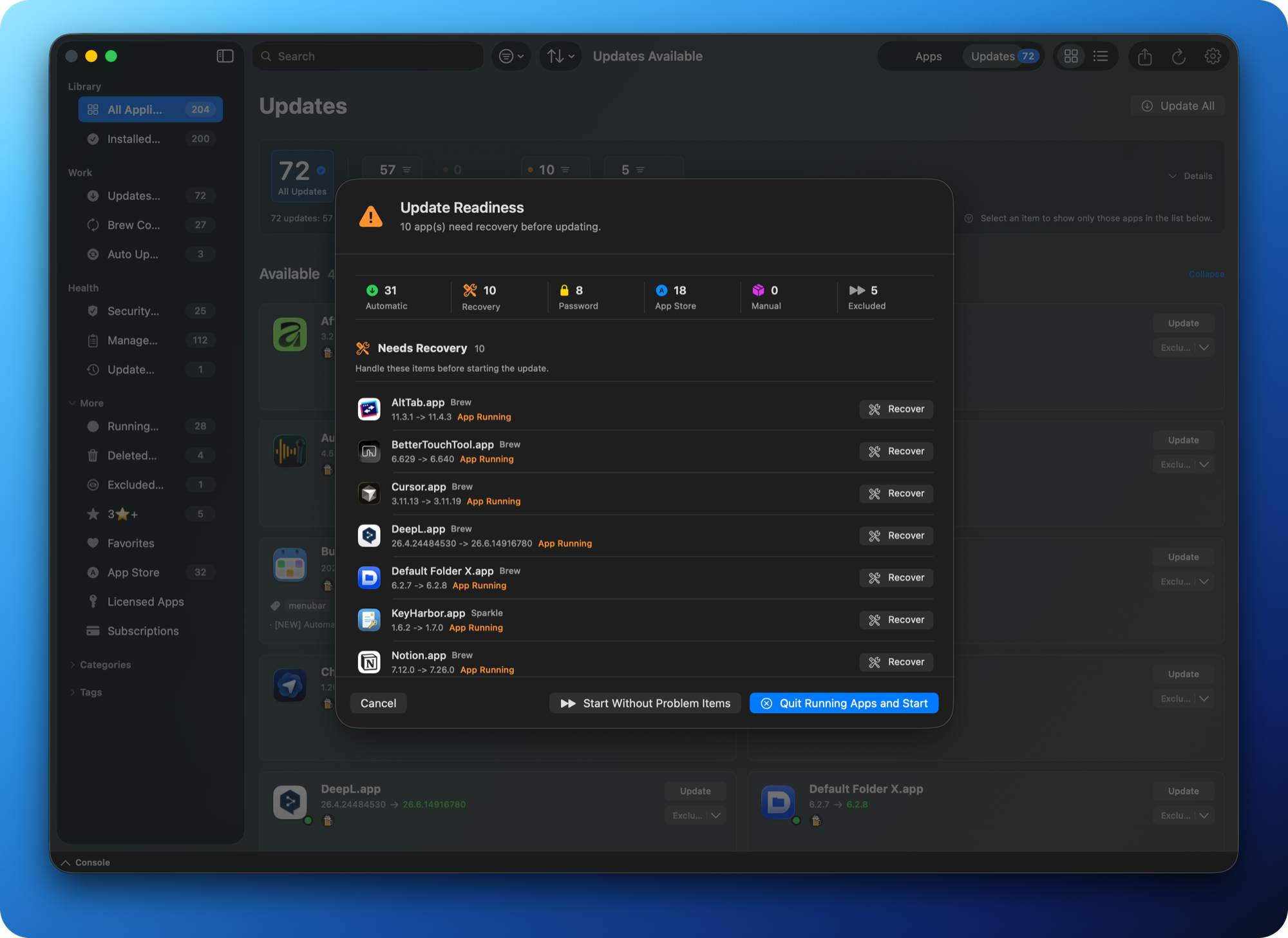Open Updates item with 72 count
Viewport: 1288px width, 938px height.
tap(150, 195)
